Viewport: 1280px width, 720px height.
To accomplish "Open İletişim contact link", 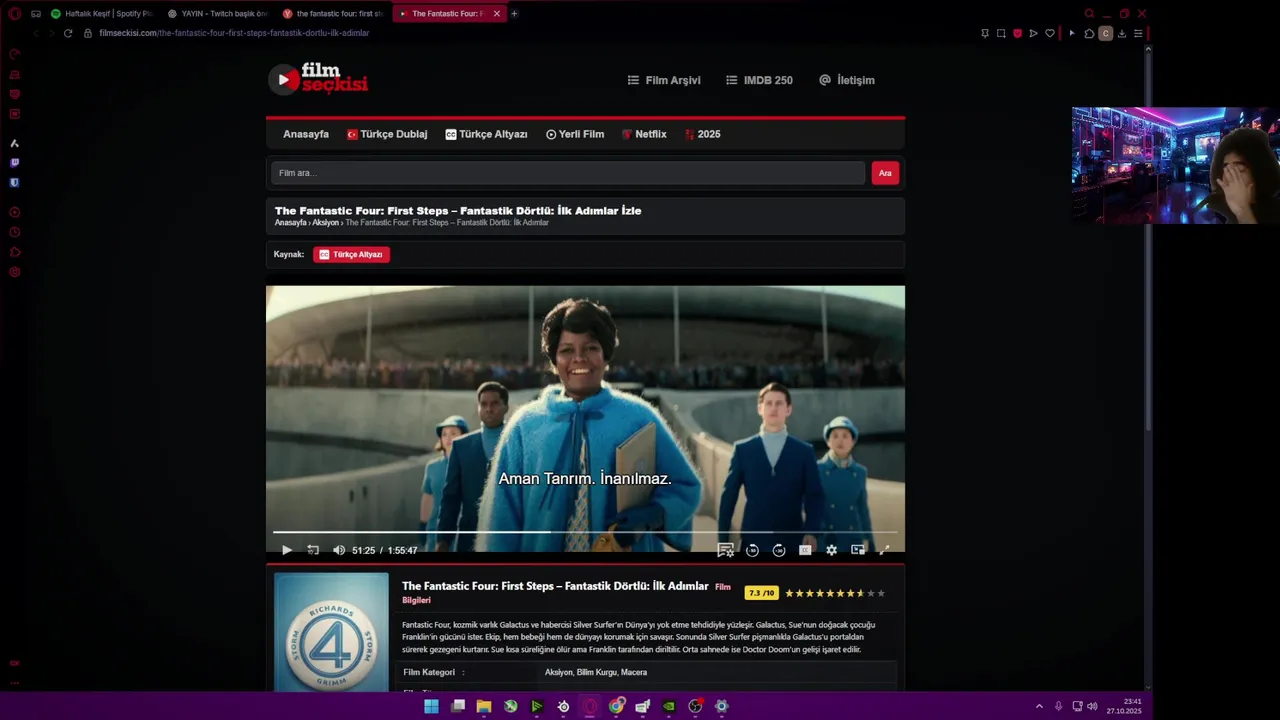I will [847, 80].
